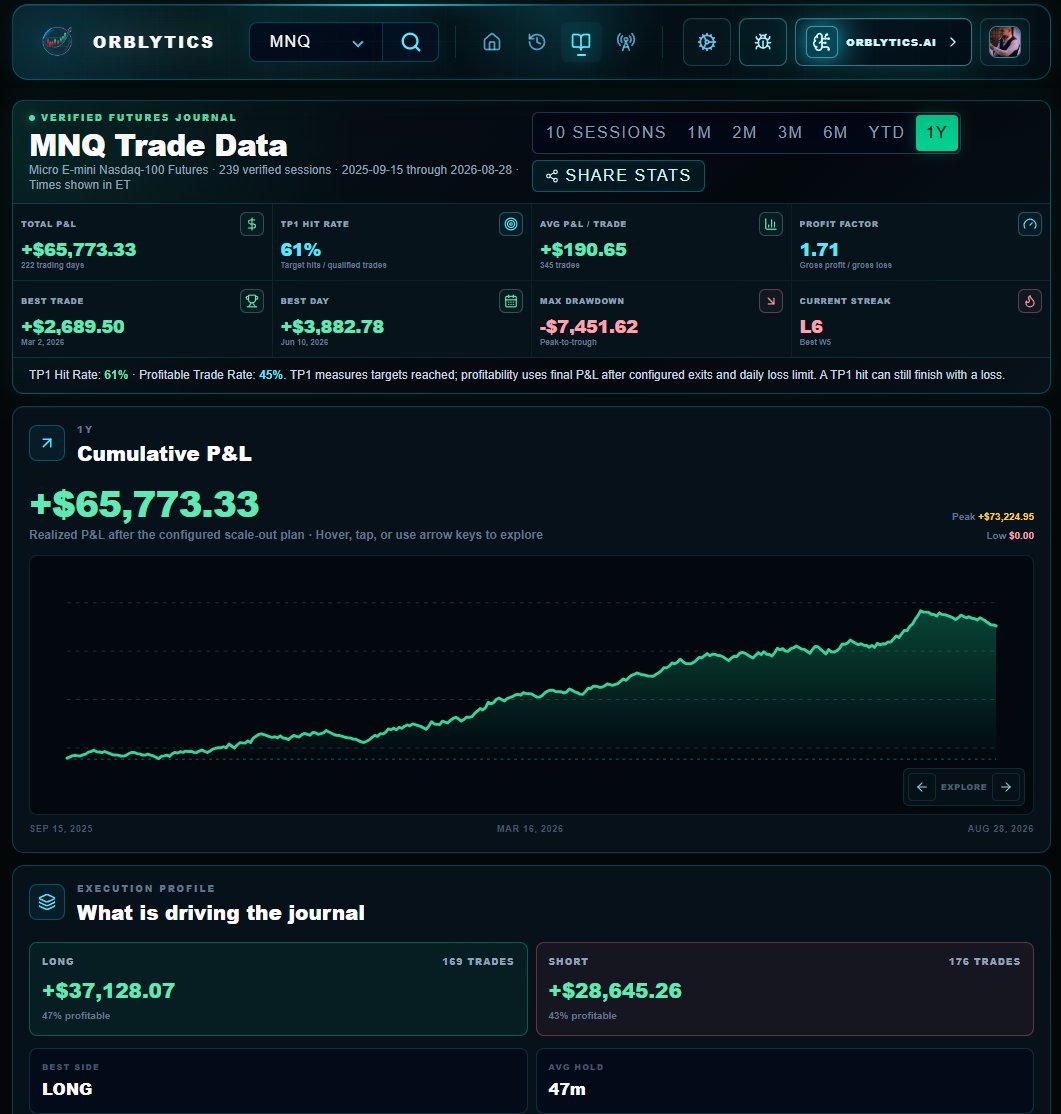
Task: Click the Best Day calendar icon
Action: (x=511, y=301)
